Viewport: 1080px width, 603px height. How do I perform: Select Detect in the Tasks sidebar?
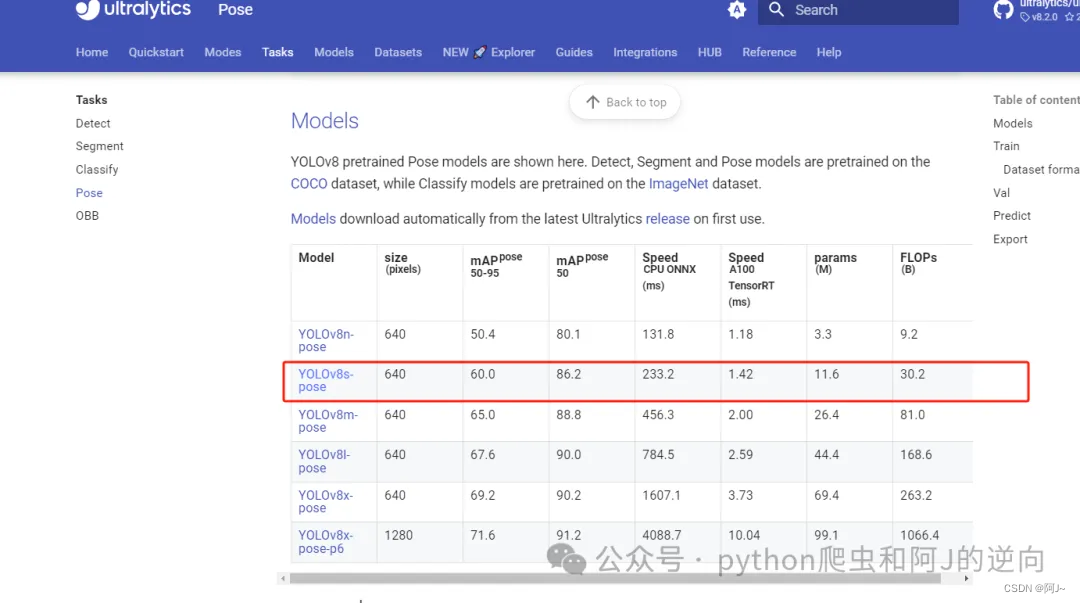pyautogui.click(x=93, y=123)
